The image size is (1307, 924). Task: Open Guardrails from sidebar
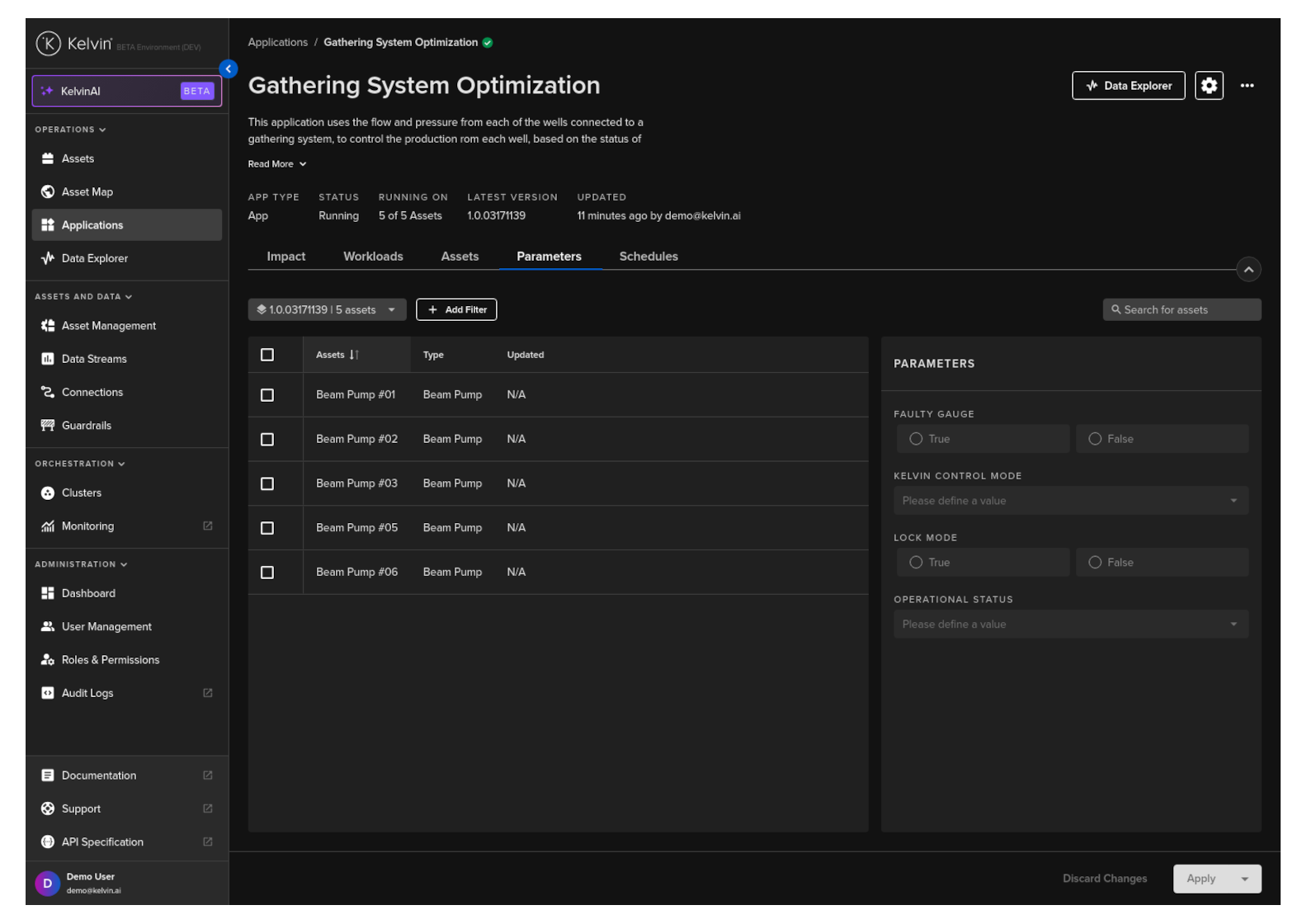click(86, 426)
